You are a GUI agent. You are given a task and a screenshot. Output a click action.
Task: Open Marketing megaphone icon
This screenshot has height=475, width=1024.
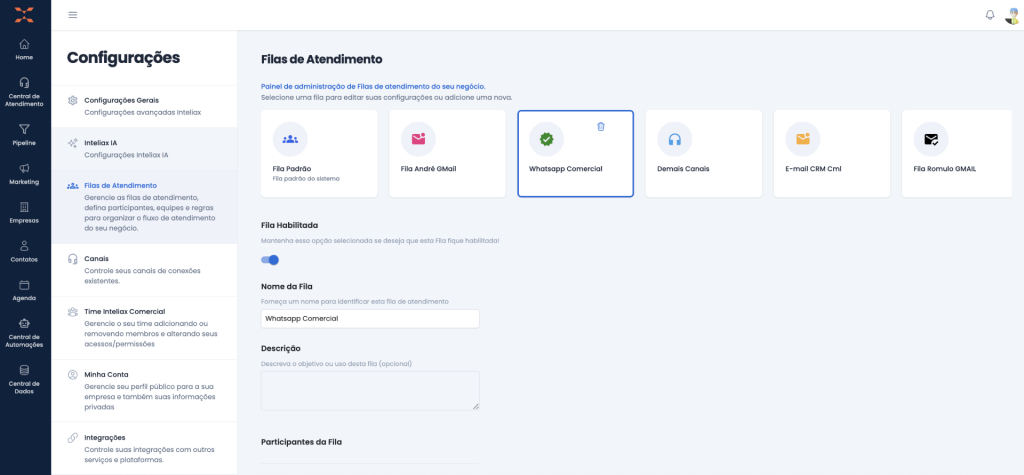tap(24, 173)
